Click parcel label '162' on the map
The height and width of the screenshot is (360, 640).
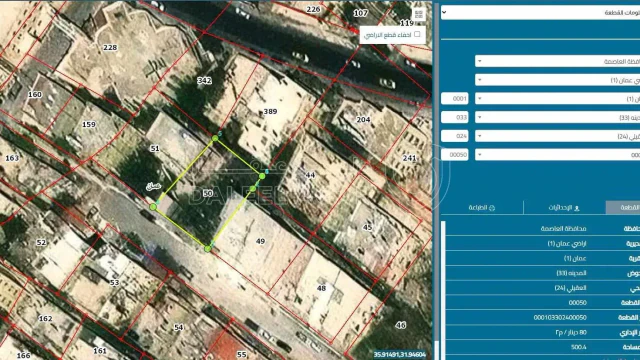click(x=45, y=318)
